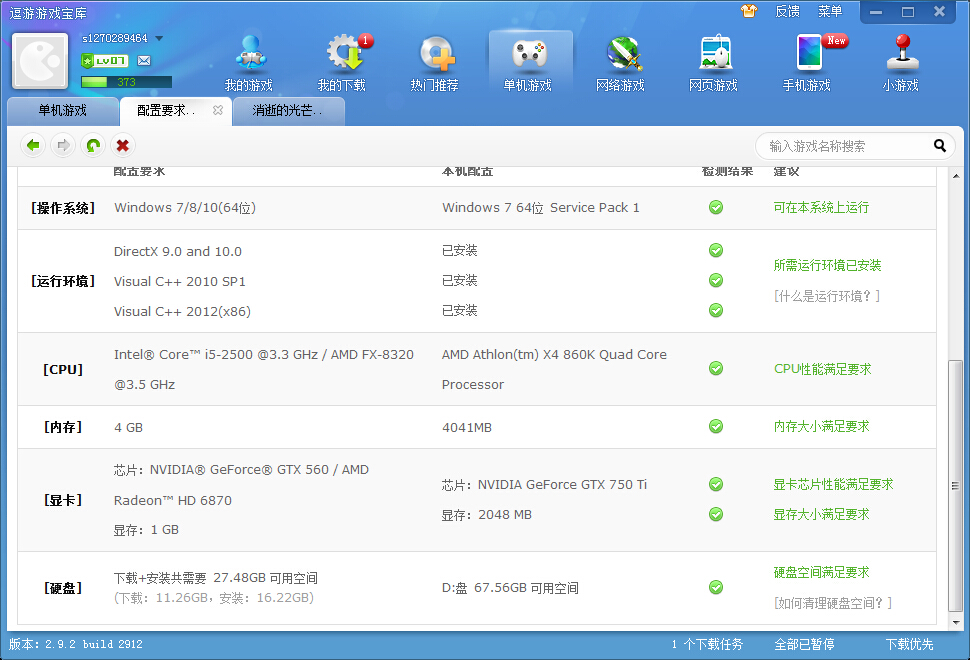Click the green check for Visual C++ 2010 SP1
Image resolution: width=970 pixels, height=660 pixels.
tap(716, 280)
